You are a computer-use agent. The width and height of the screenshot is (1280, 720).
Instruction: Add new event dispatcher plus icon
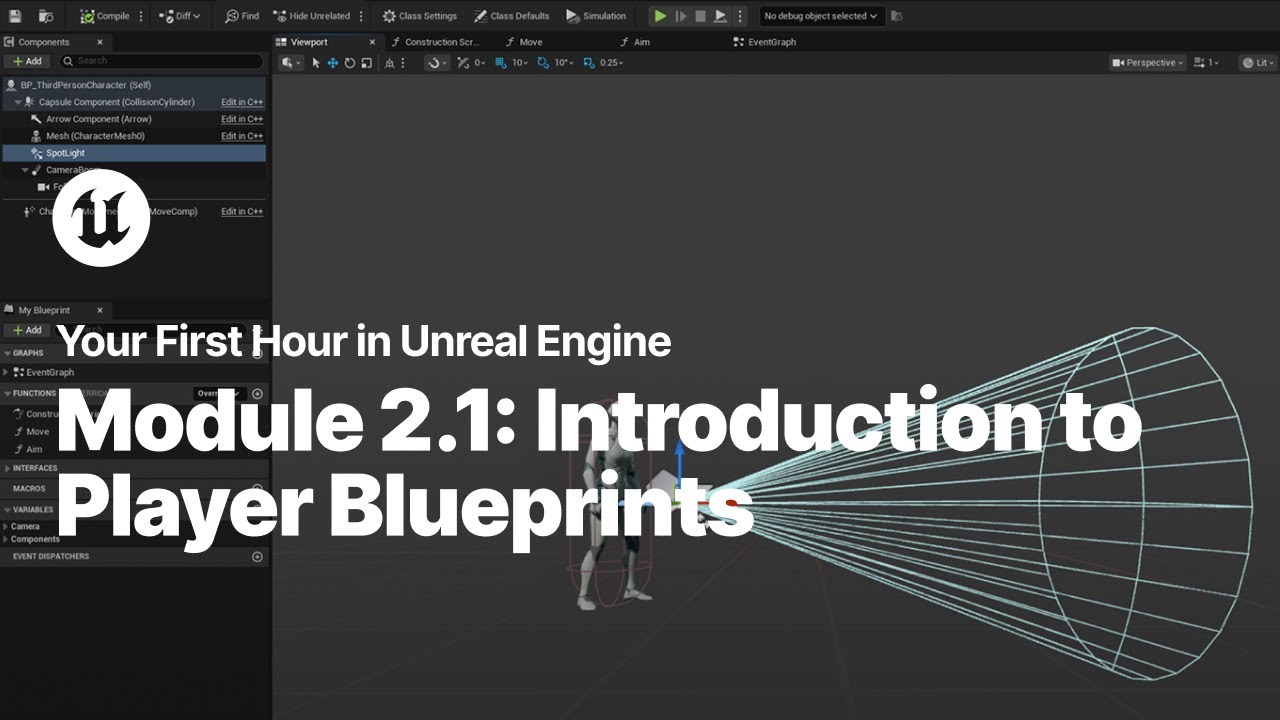point(257,556)
